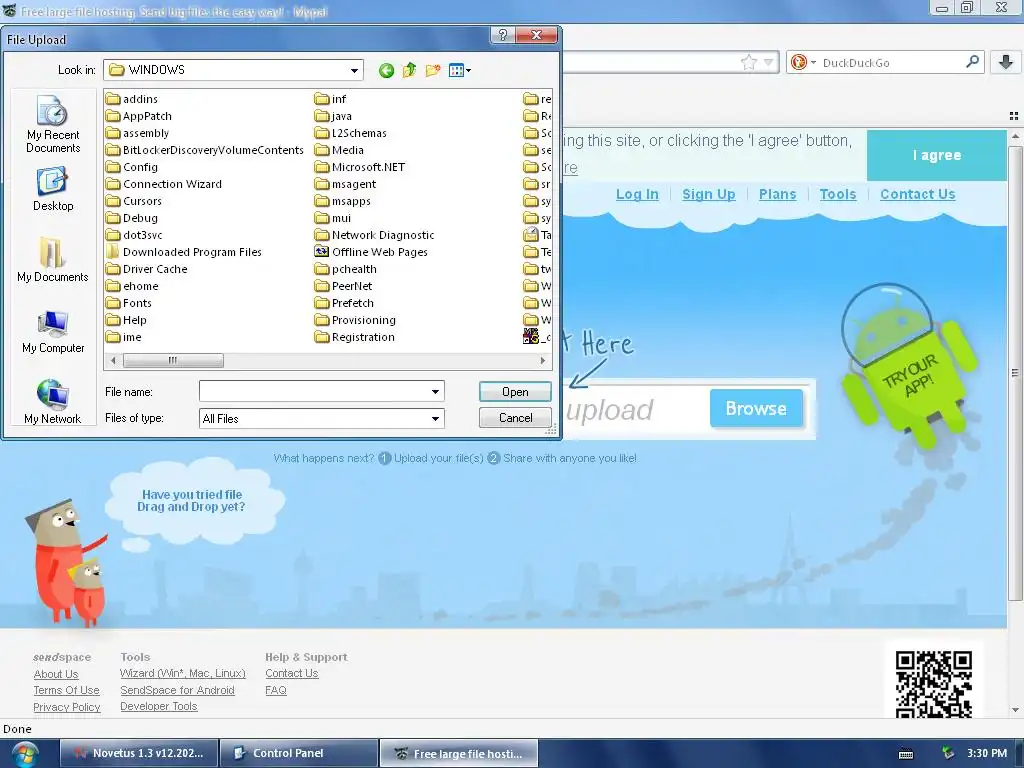Click the tray icon beside the clock
Viewport: 1024px width, 768px height.
pos(948,753)
